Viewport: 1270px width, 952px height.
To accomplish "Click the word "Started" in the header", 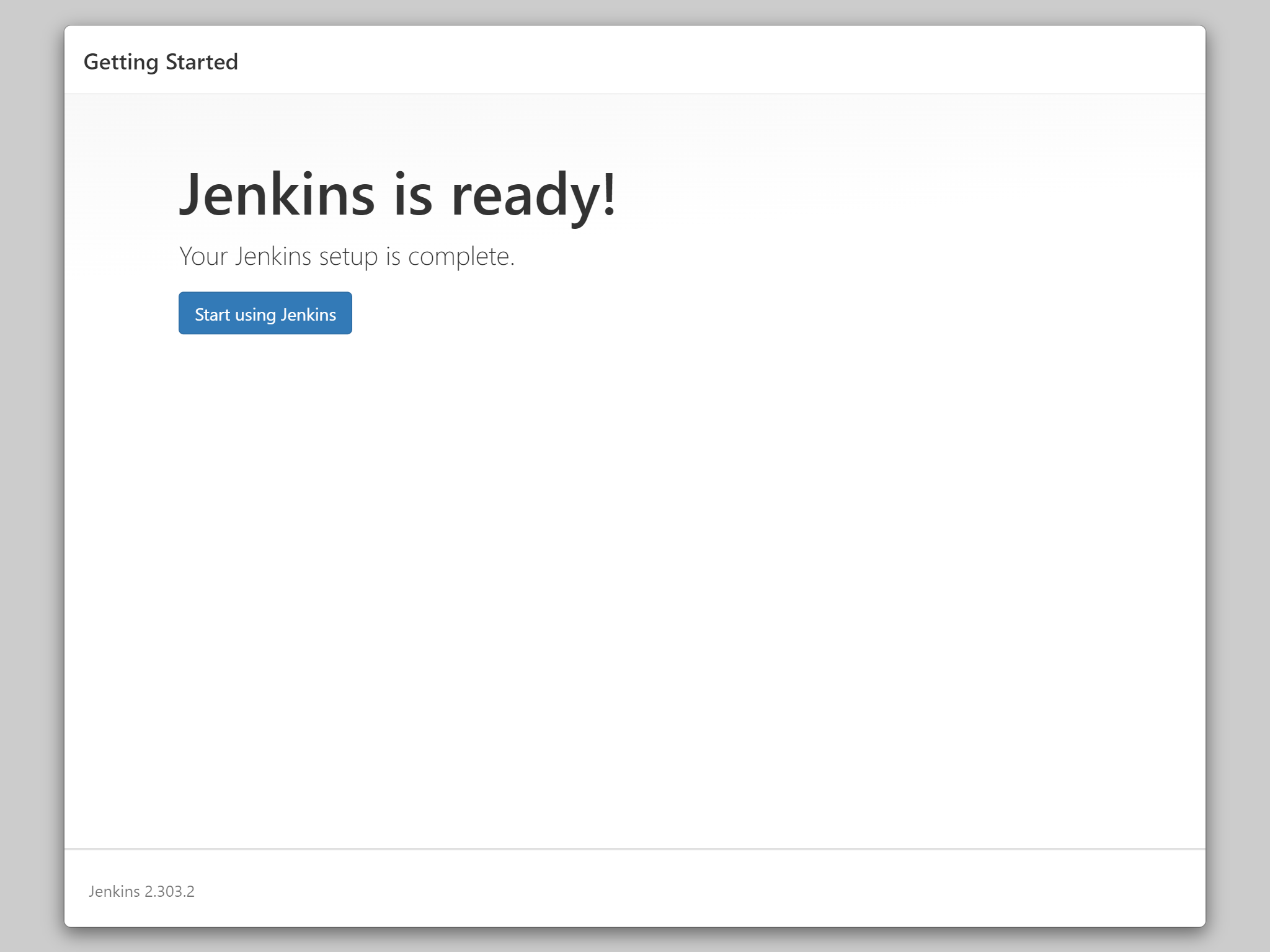I will point(202,62).
